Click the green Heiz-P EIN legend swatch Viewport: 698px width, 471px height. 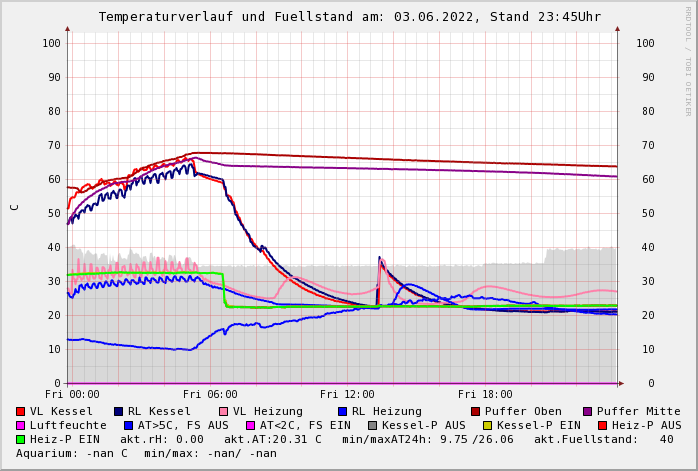20,439
